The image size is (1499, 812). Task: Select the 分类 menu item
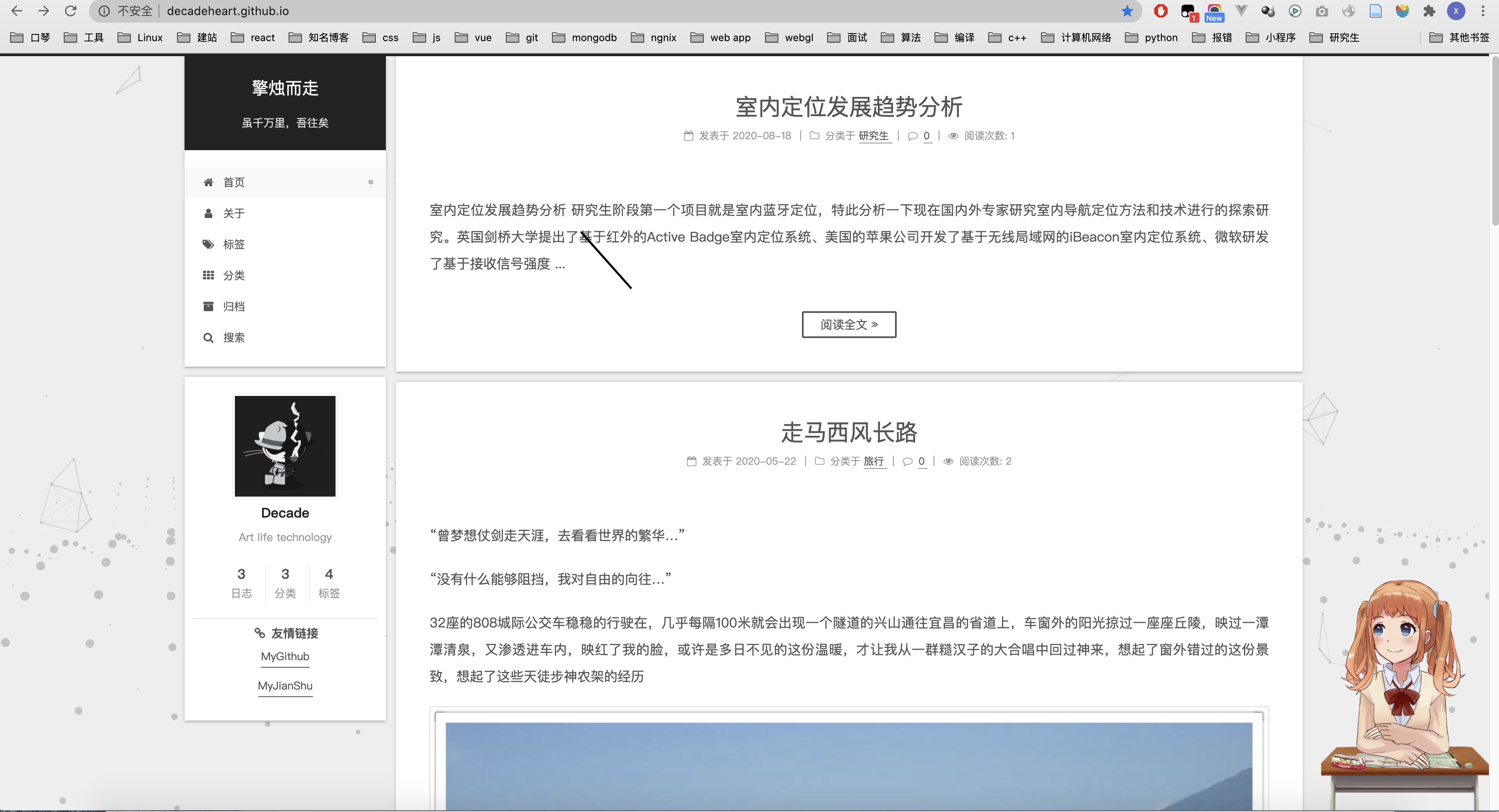[x=285, y=275]
